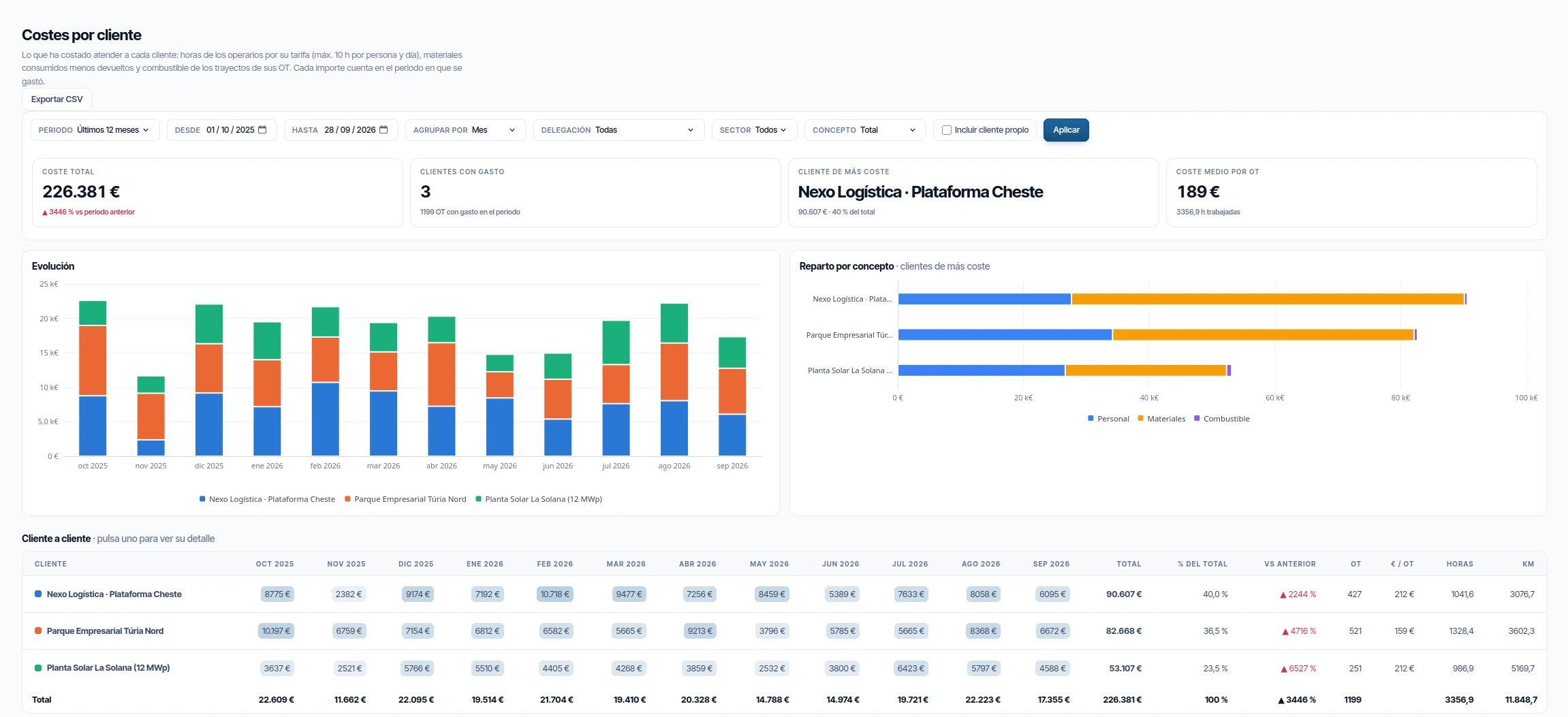
Task: Open the Agrupar por Mes dropdown
Action: (465, 130)
